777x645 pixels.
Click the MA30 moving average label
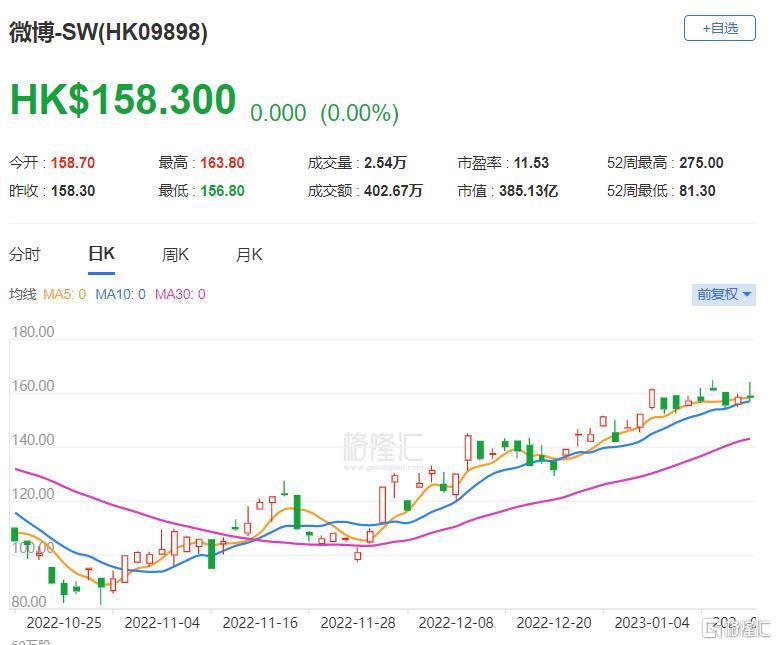pos(180,294)
